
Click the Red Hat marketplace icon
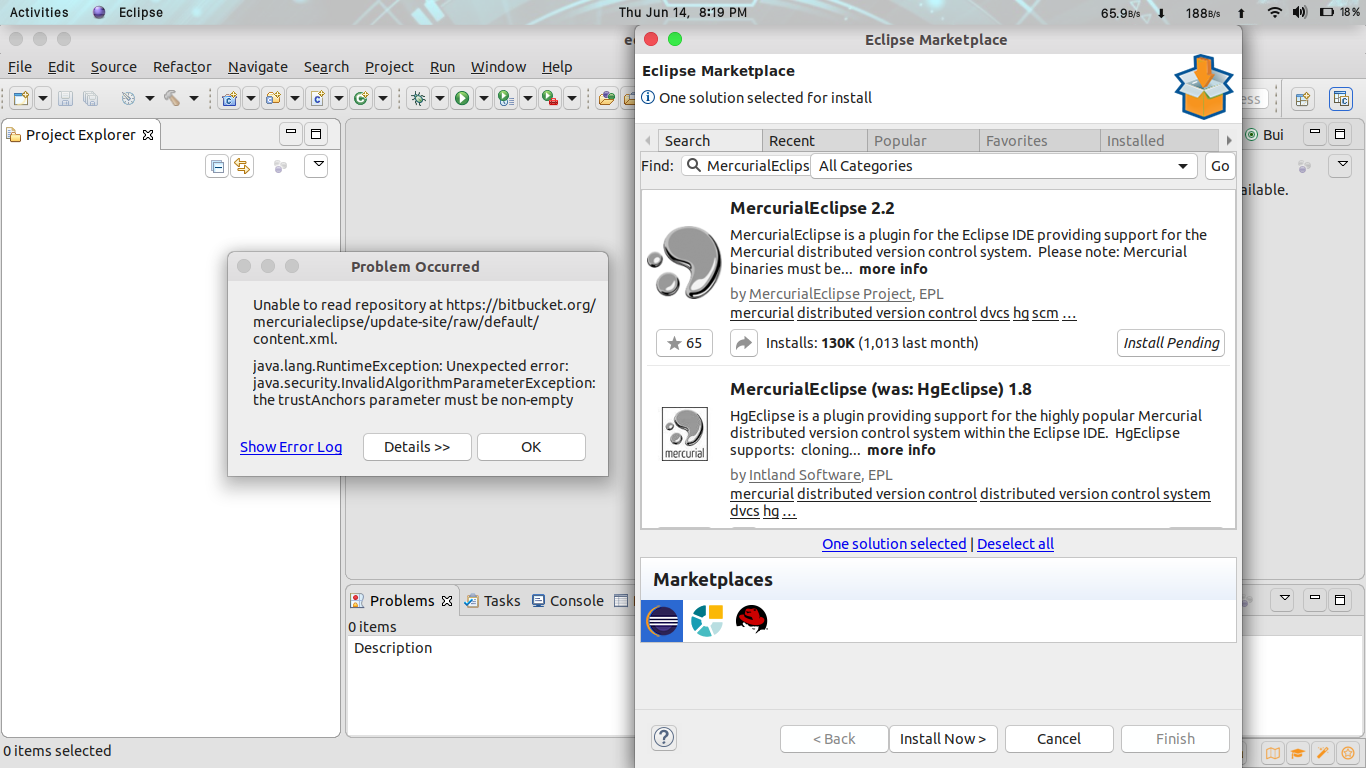tap(752, 621)
